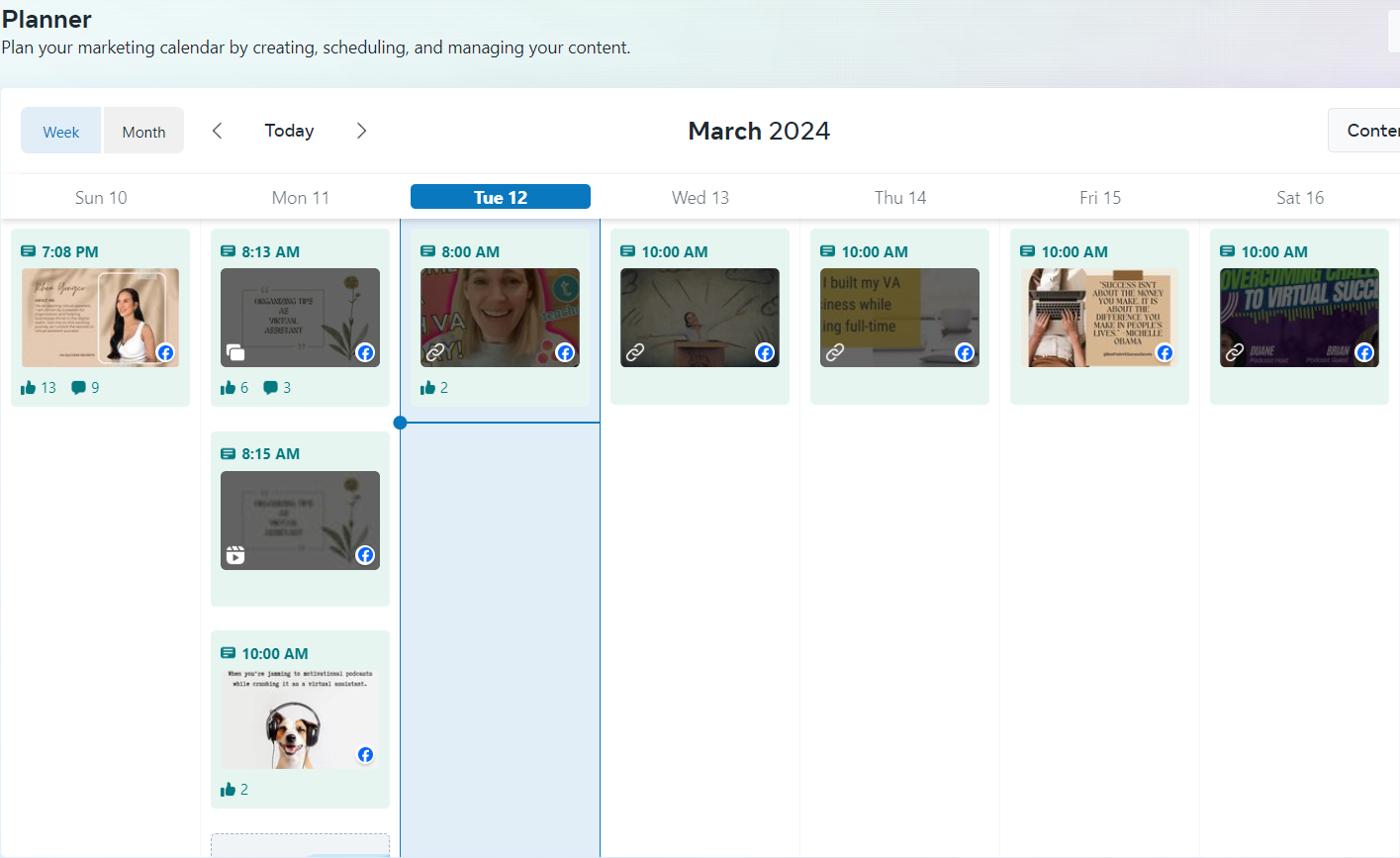Click the thumbs-up icon showing 6 likes
Image resolution: width=1400 pixels, height=858 pixels.
pos(228,388)
